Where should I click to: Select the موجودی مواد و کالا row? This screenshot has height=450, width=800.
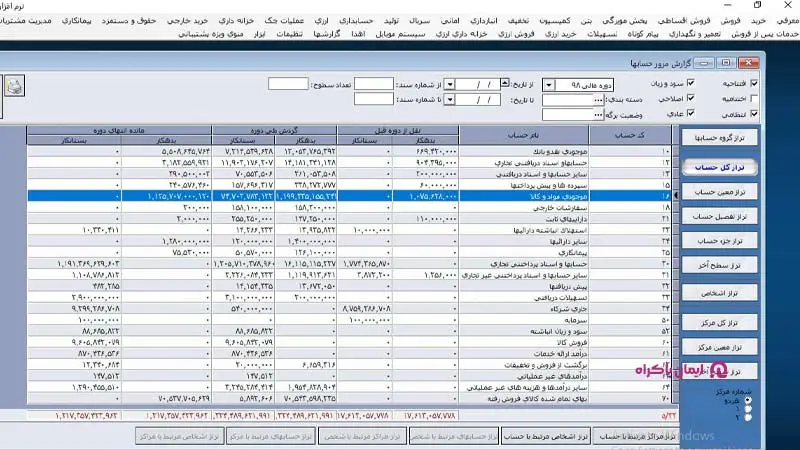pyautogui.click(x=349, y=196)
